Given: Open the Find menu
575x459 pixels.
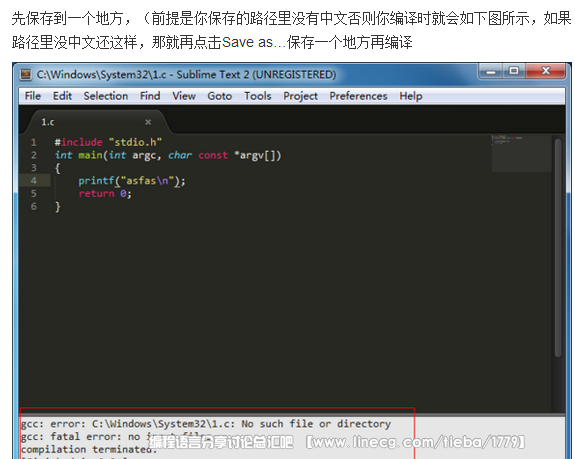Looking at the screenshot, I should [150, 96].
